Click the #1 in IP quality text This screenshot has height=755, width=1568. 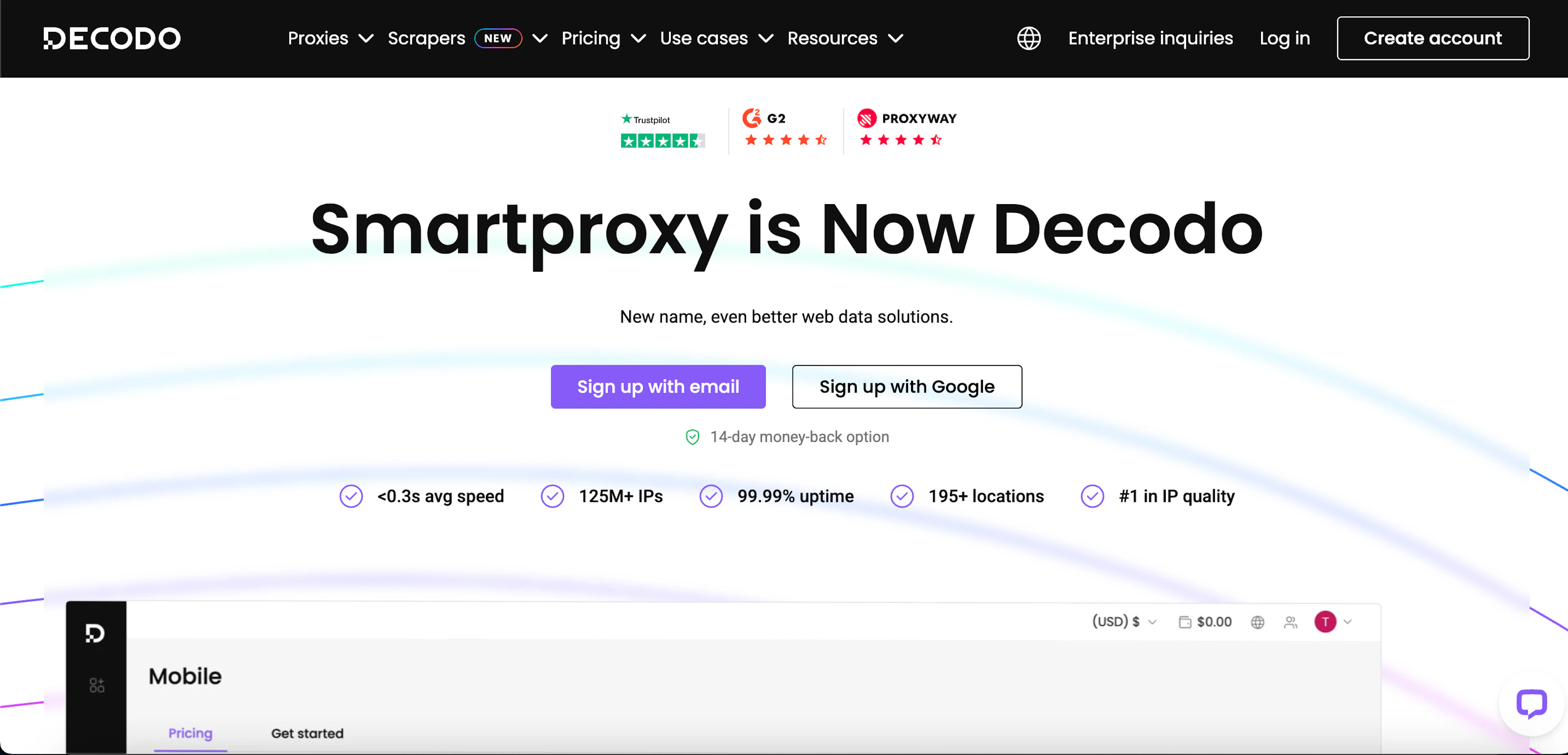coord(1176,496)
